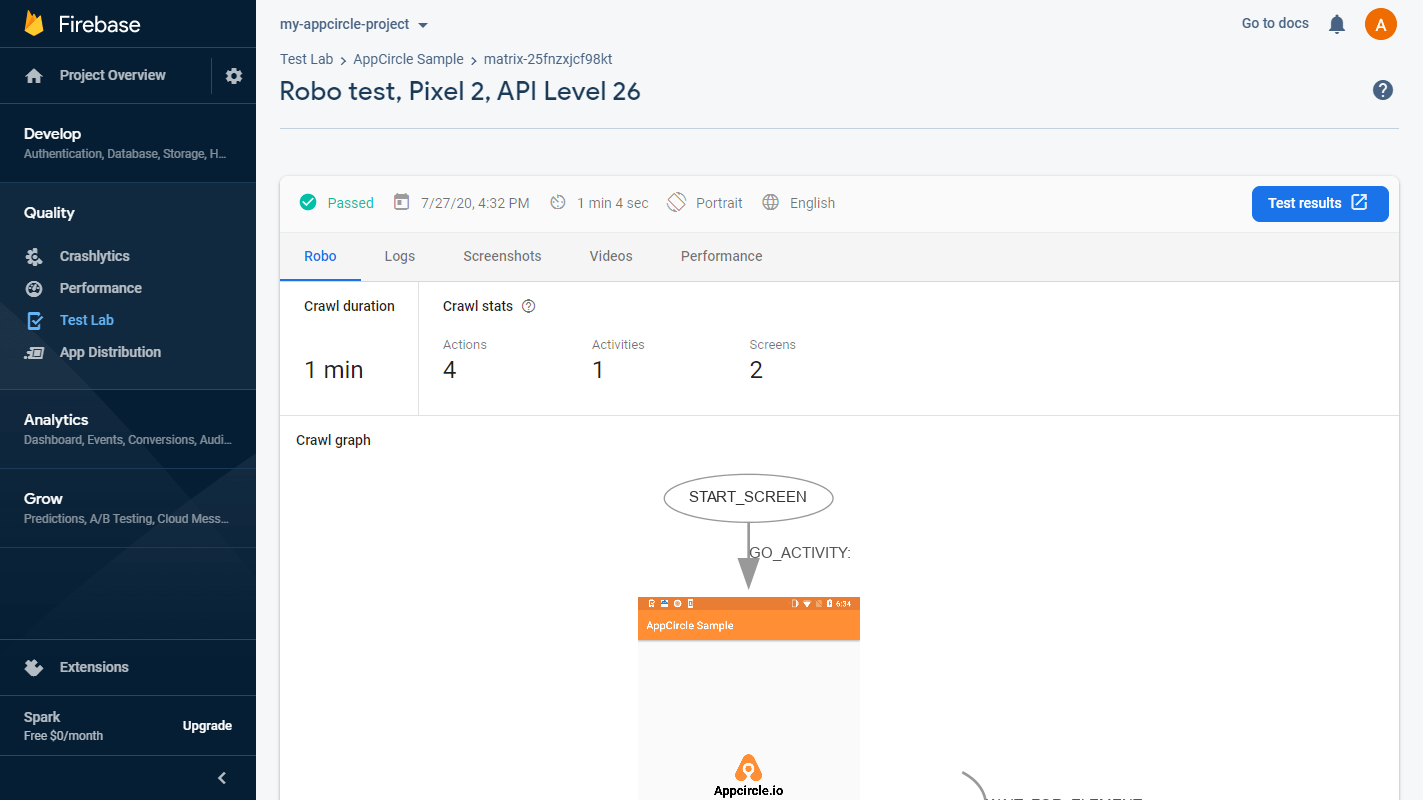
Task: Click the Screens count 2
Action: 756,370
